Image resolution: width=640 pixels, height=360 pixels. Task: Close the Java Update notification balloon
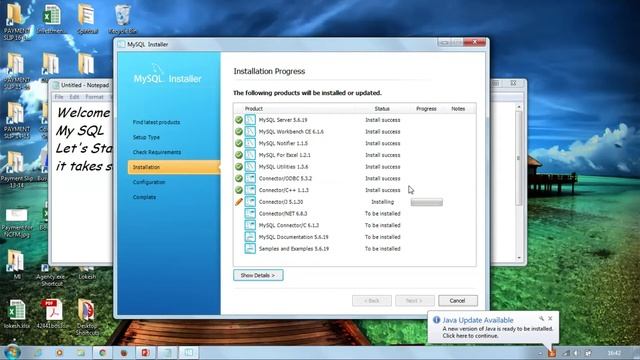pos(550,318)
